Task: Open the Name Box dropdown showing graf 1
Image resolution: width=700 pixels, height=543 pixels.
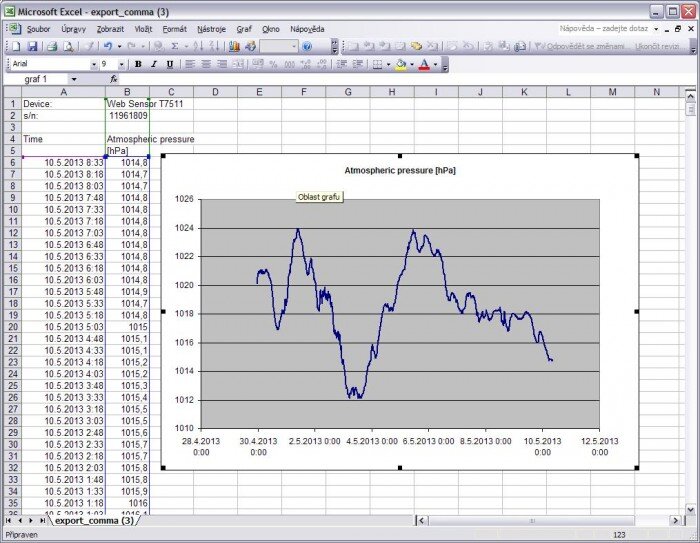Action: [x=74, y=79]
